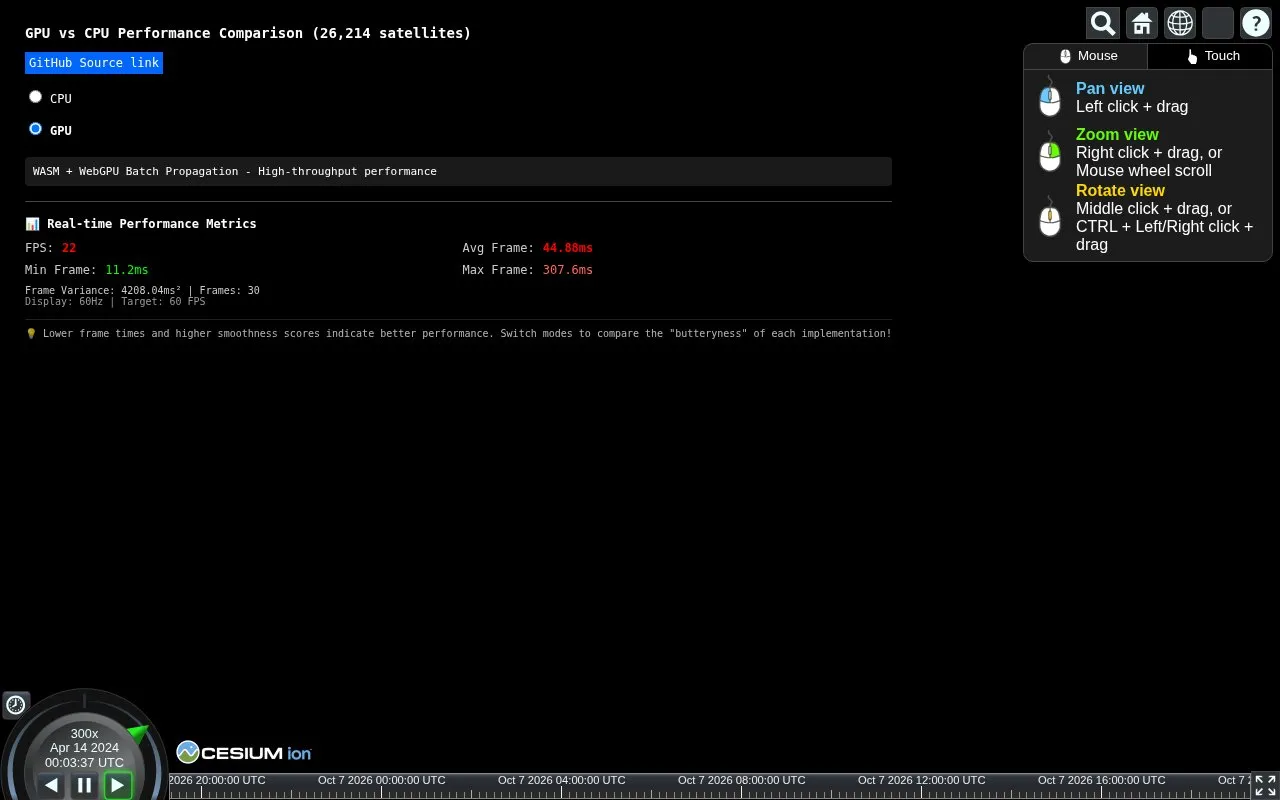Click the 300x speed multiplier label
This screenshot has height=800, width=1280.
tap(84, 734)
